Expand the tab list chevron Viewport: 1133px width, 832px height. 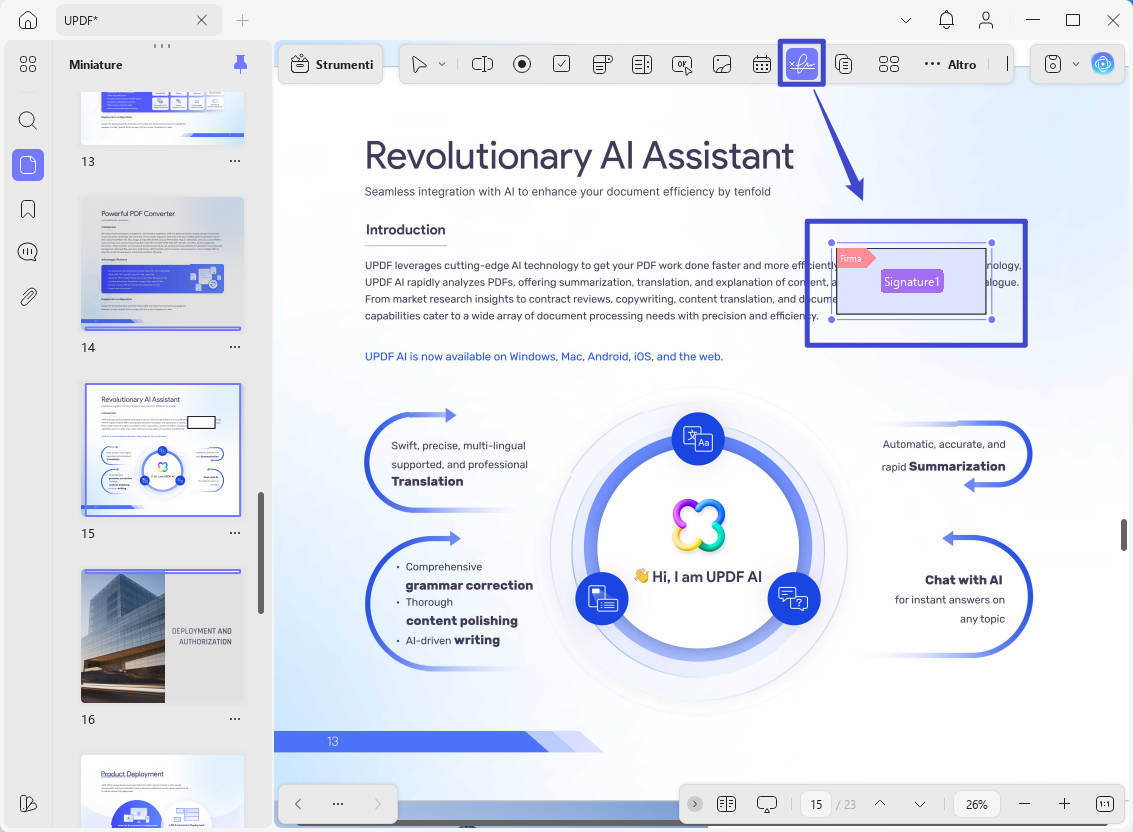(905, 20)
